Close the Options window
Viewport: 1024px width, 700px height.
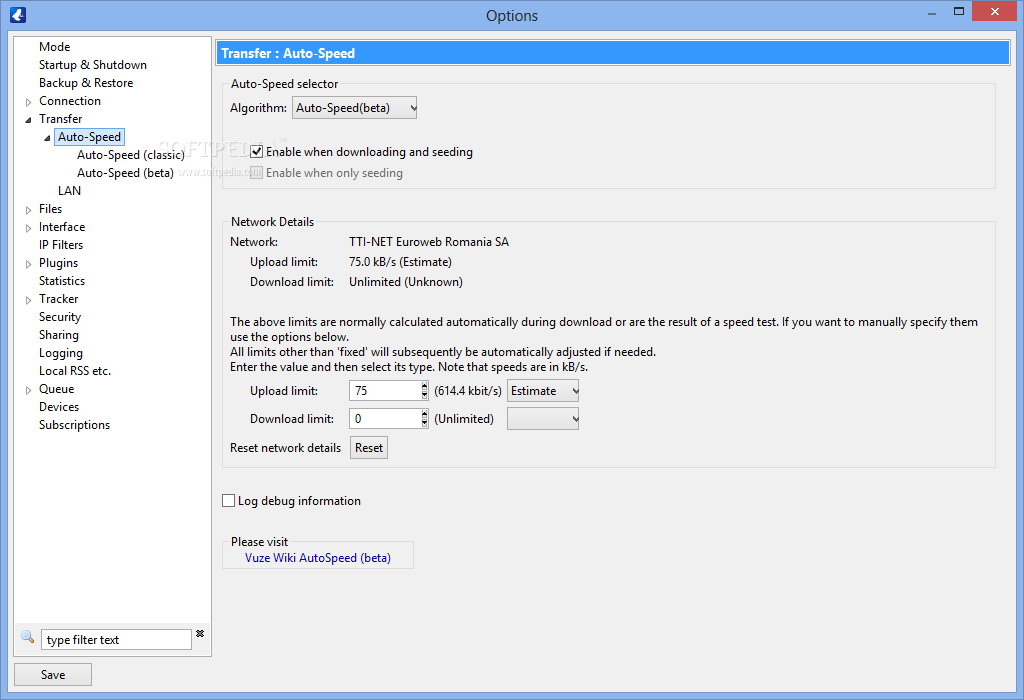point(995,11)
